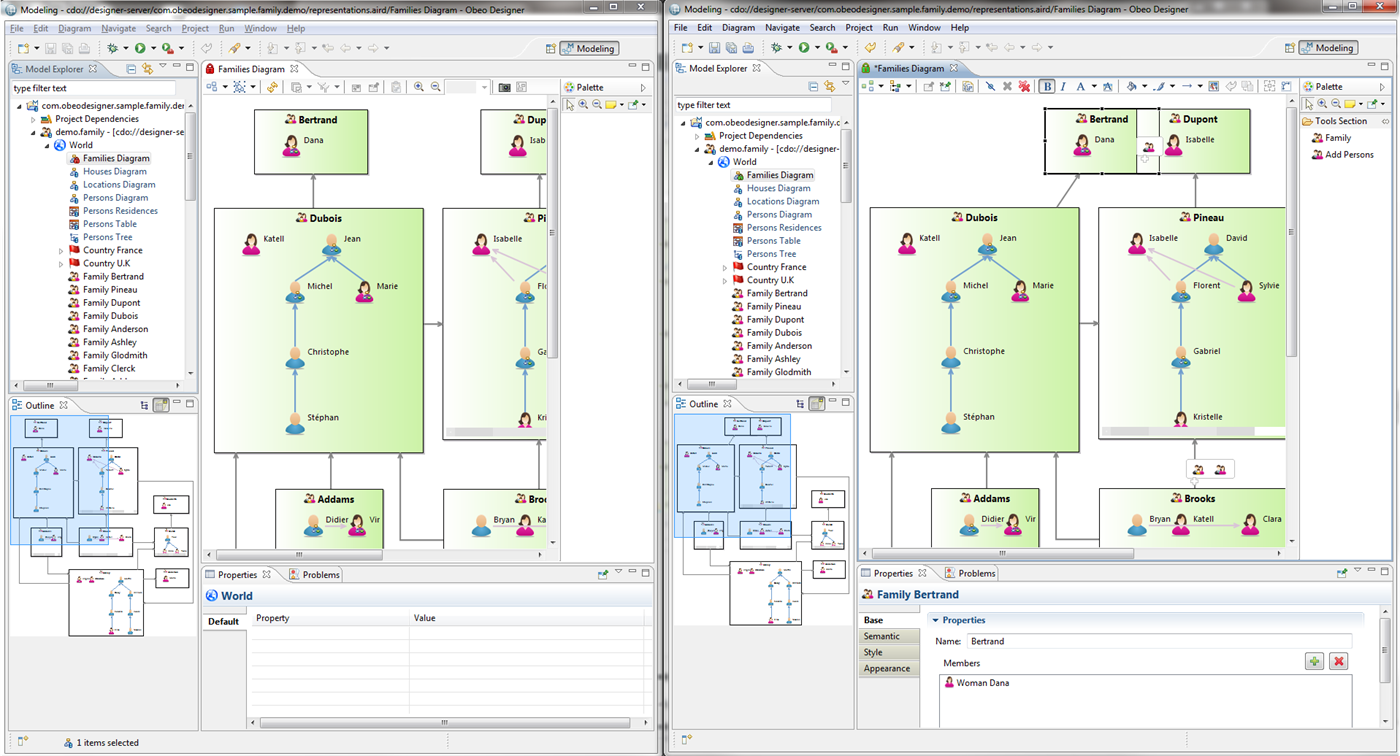Image resolution: width=1400 pixels, height=756 pixels.
Task: Choose the selection arrow tool in the Palette
Action: 1308,104
